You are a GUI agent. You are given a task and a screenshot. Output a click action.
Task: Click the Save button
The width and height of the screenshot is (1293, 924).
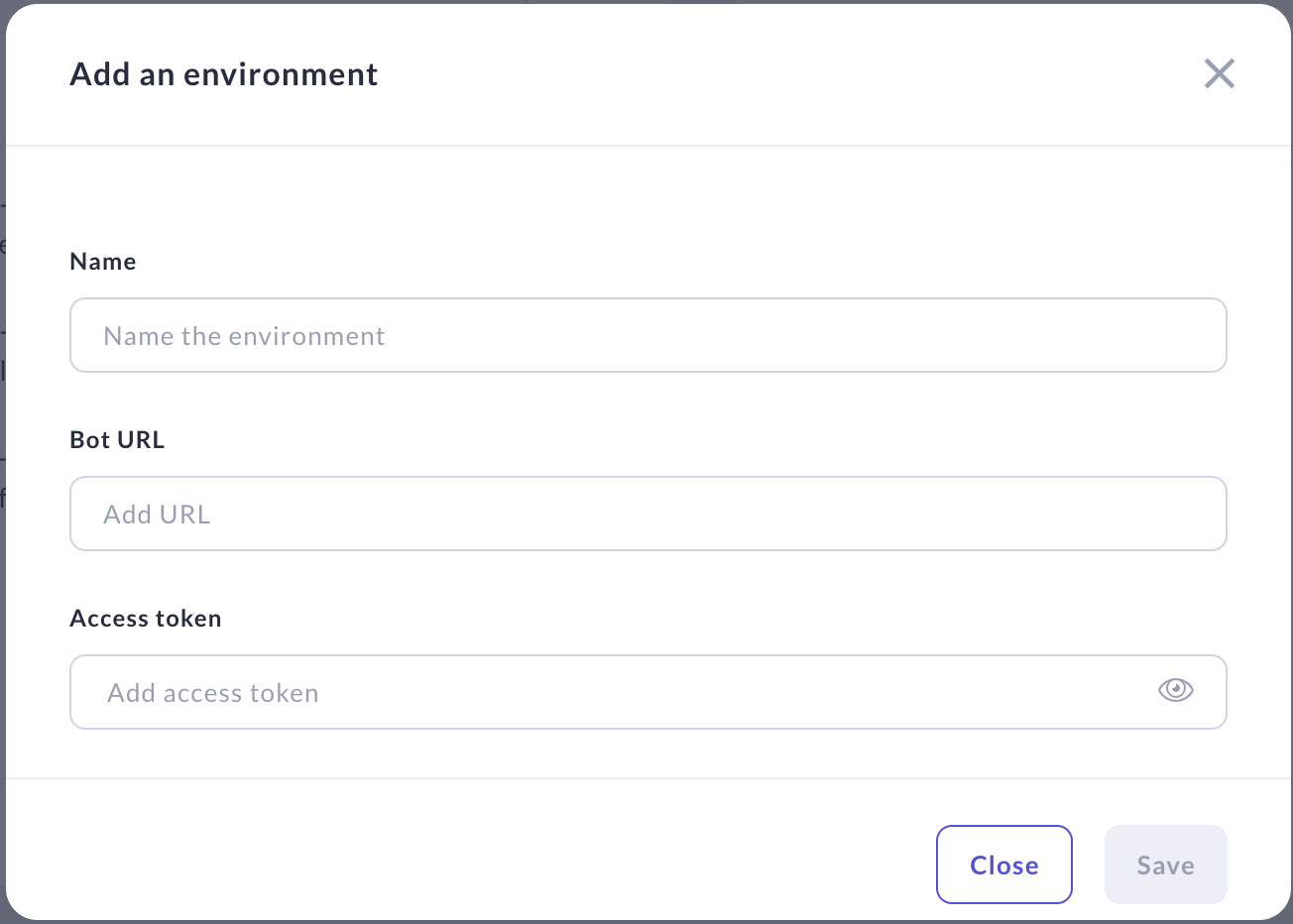coord(1165,865)
